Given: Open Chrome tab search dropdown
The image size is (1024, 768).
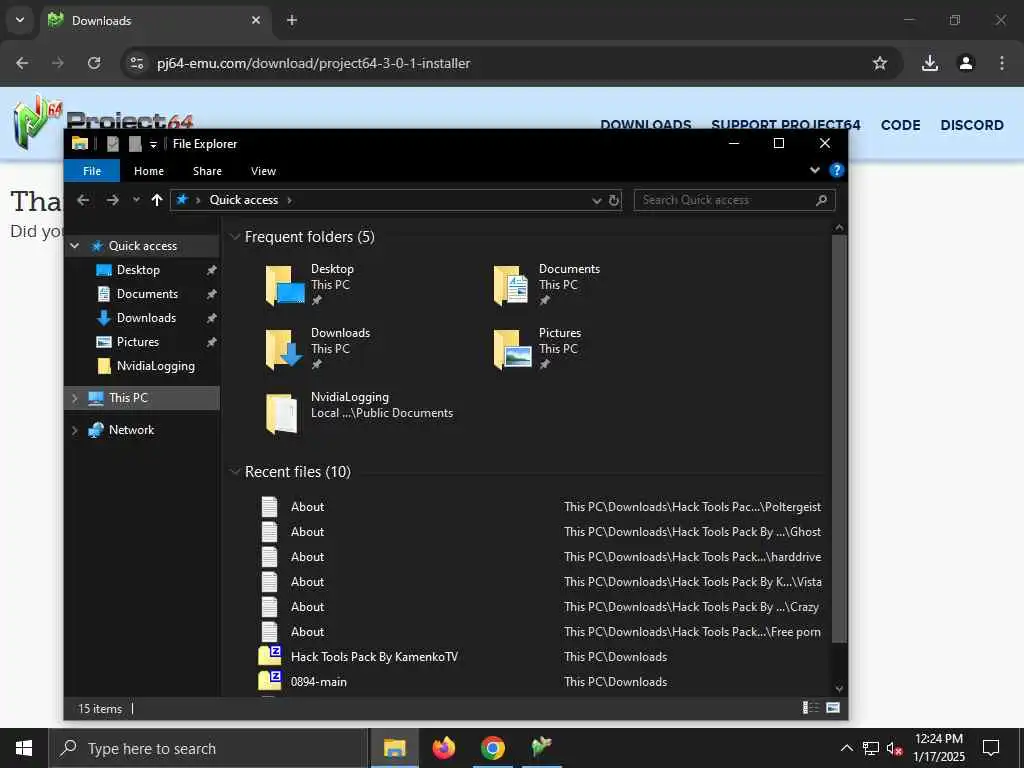Looking at the screenshot, I should click(x=20, y=20).
